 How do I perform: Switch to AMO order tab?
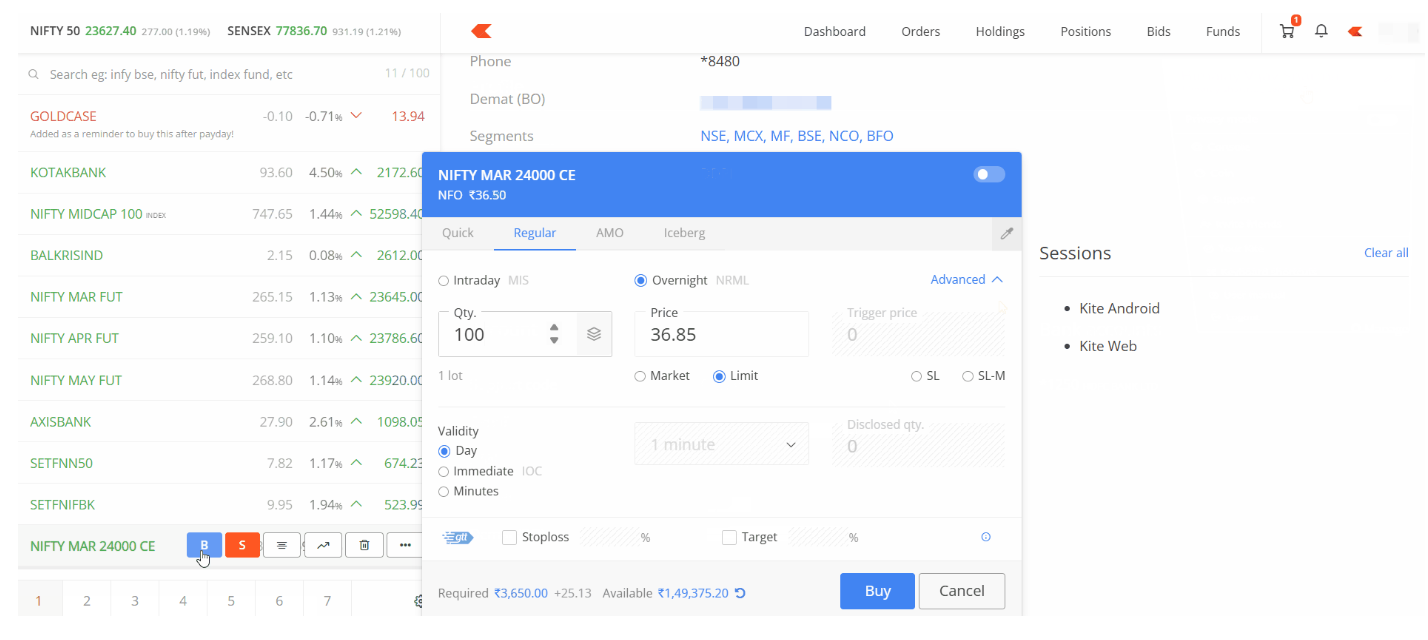coord(610,233)
